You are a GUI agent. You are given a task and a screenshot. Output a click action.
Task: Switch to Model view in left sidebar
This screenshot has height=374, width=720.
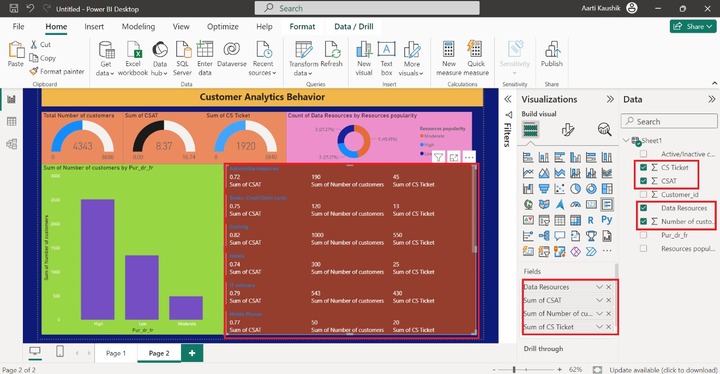click(11, 144)
